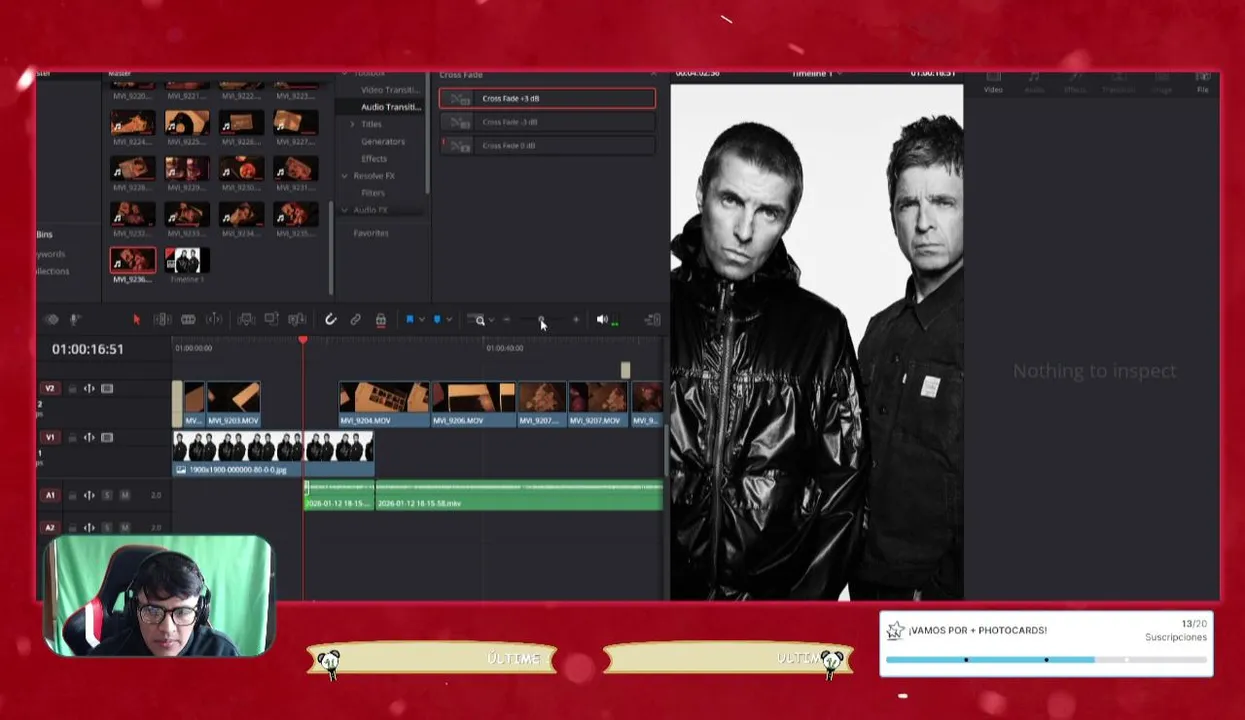This screenshot has width=1245, height=720.
Task: Click the timeline zoom out minus button
Action: (x=506, y=320)
